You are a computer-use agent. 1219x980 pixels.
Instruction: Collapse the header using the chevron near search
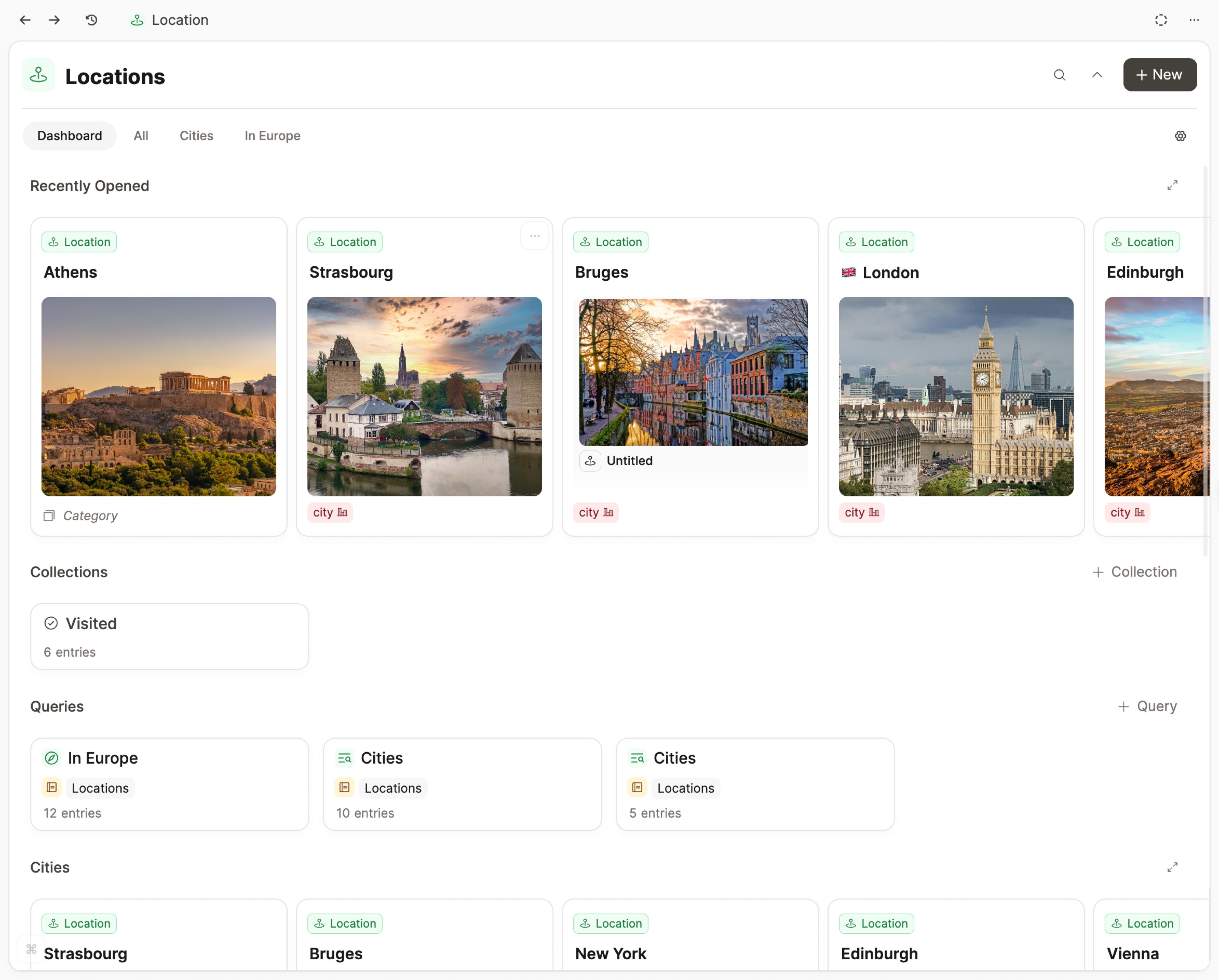(1097, 75)
